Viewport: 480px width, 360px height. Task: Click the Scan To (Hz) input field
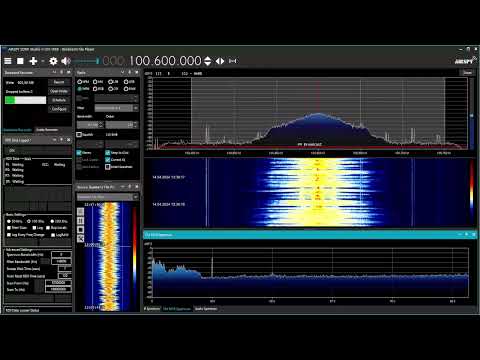(x=58, y=289)
